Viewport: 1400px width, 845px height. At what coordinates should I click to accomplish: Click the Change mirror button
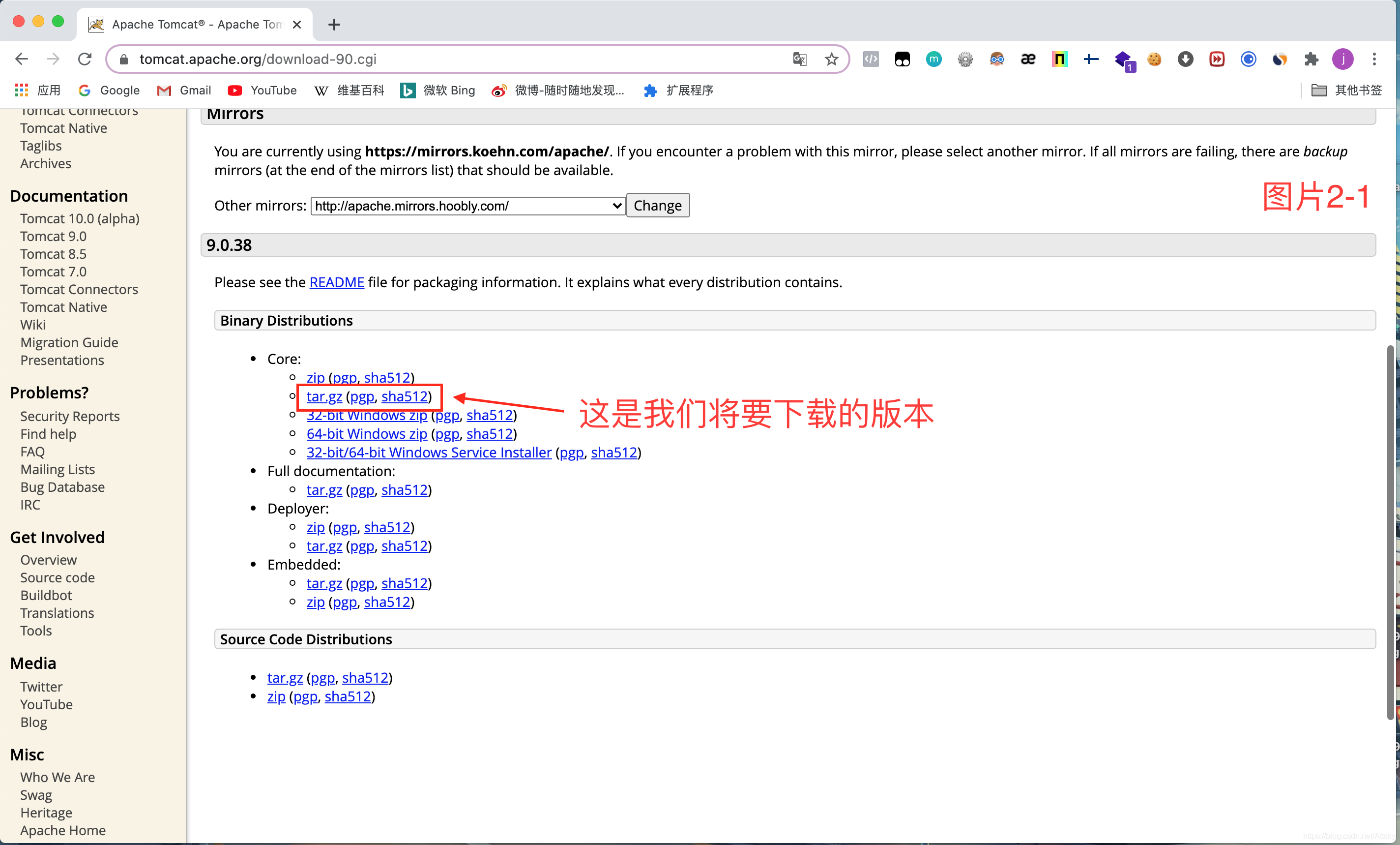pyautogui.click(x=657, y=206)
